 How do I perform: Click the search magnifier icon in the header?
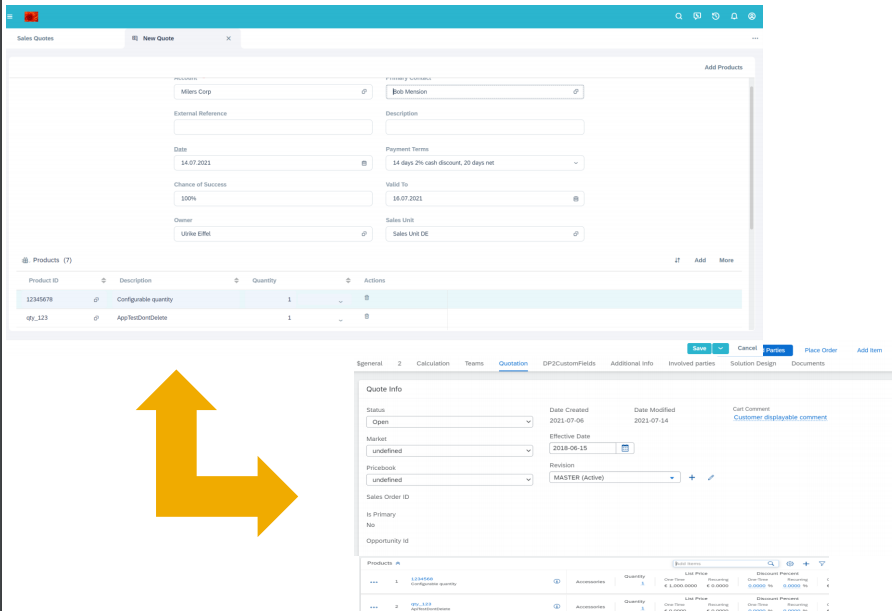pyautogui.click(x=679, y=16)
